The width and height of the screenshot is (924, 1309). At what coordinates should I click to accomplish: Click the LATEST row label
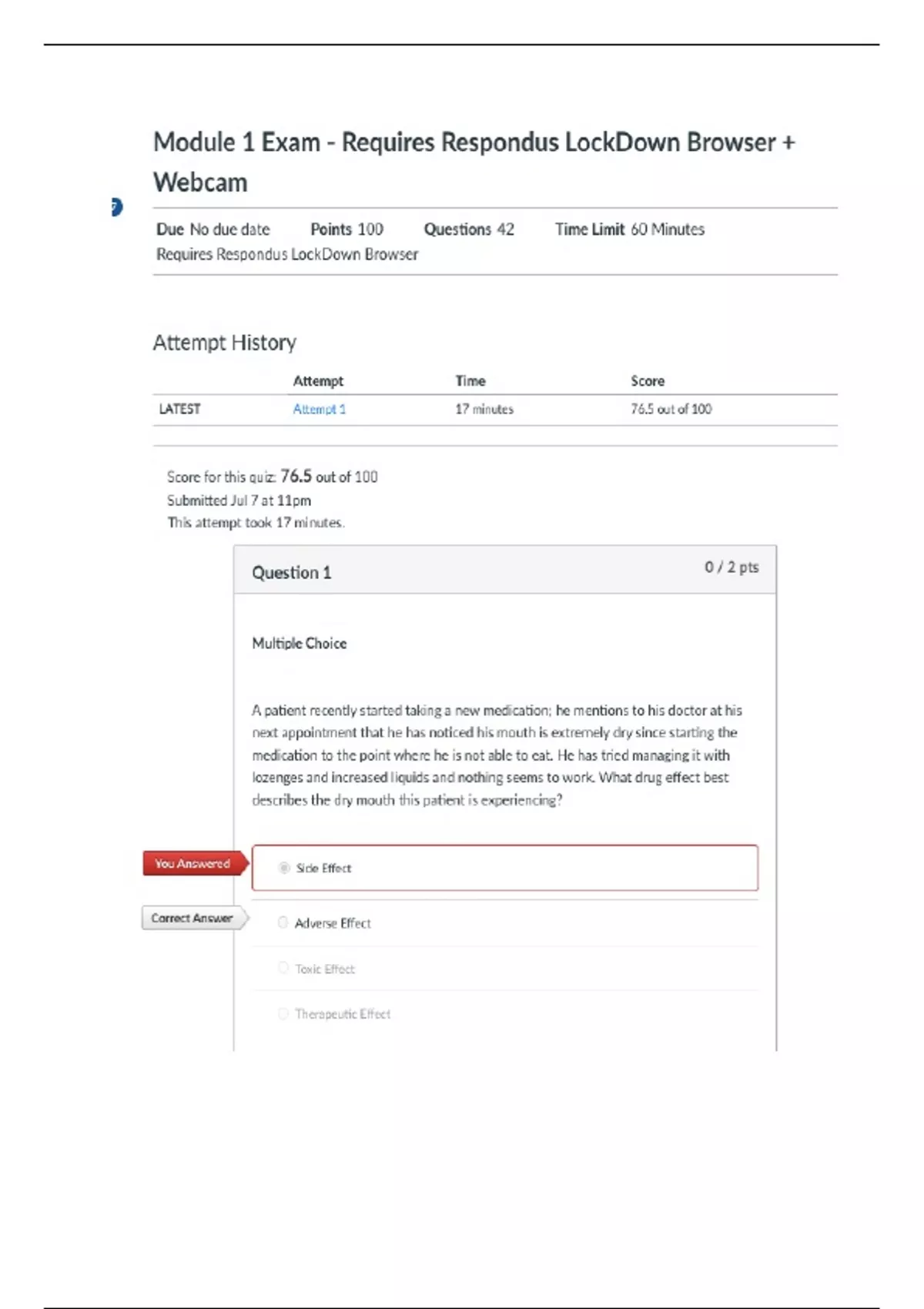click(179, 409)
